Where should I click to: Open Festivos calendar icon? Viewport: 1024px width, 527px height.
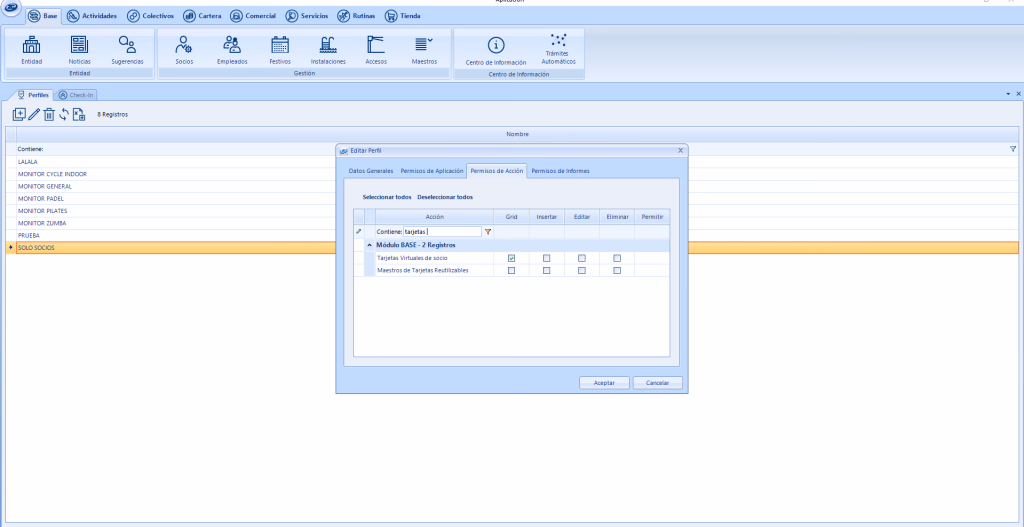(280, 48)
